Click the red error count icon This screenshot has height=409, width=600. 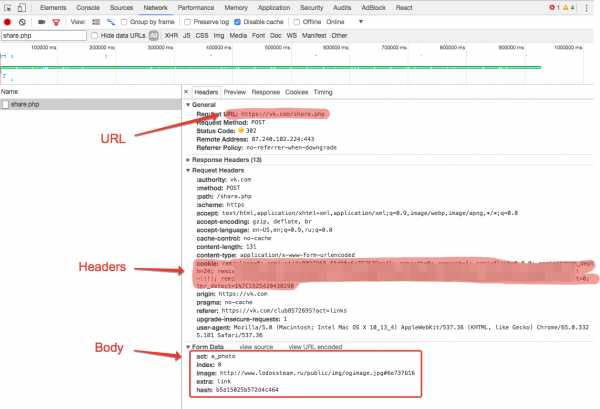pyautogui.click(x=552, y=7)
